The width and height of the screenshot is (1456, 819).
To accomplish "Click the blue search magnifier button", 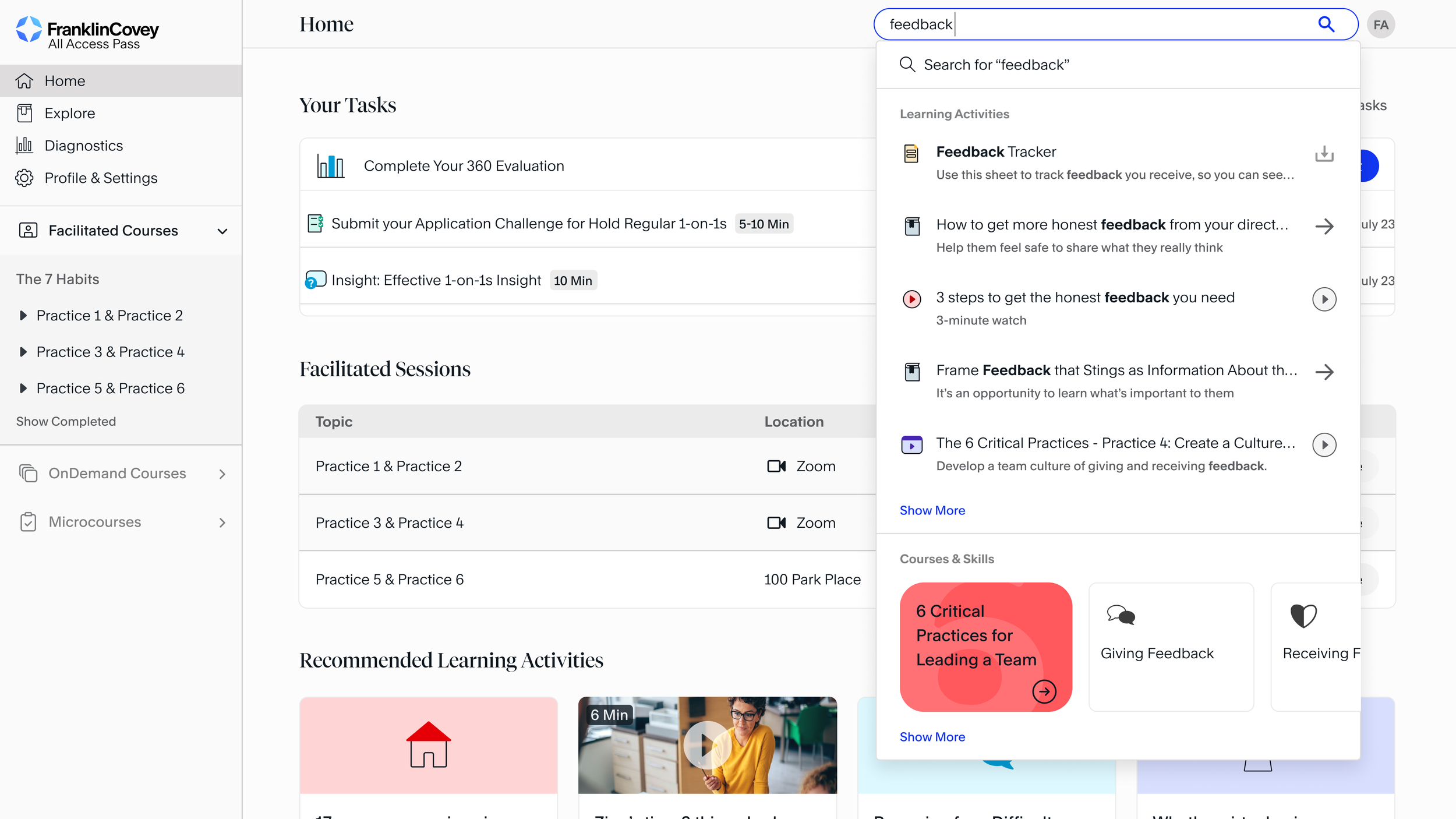I will pyautogui.click(x=1326, y=24).
